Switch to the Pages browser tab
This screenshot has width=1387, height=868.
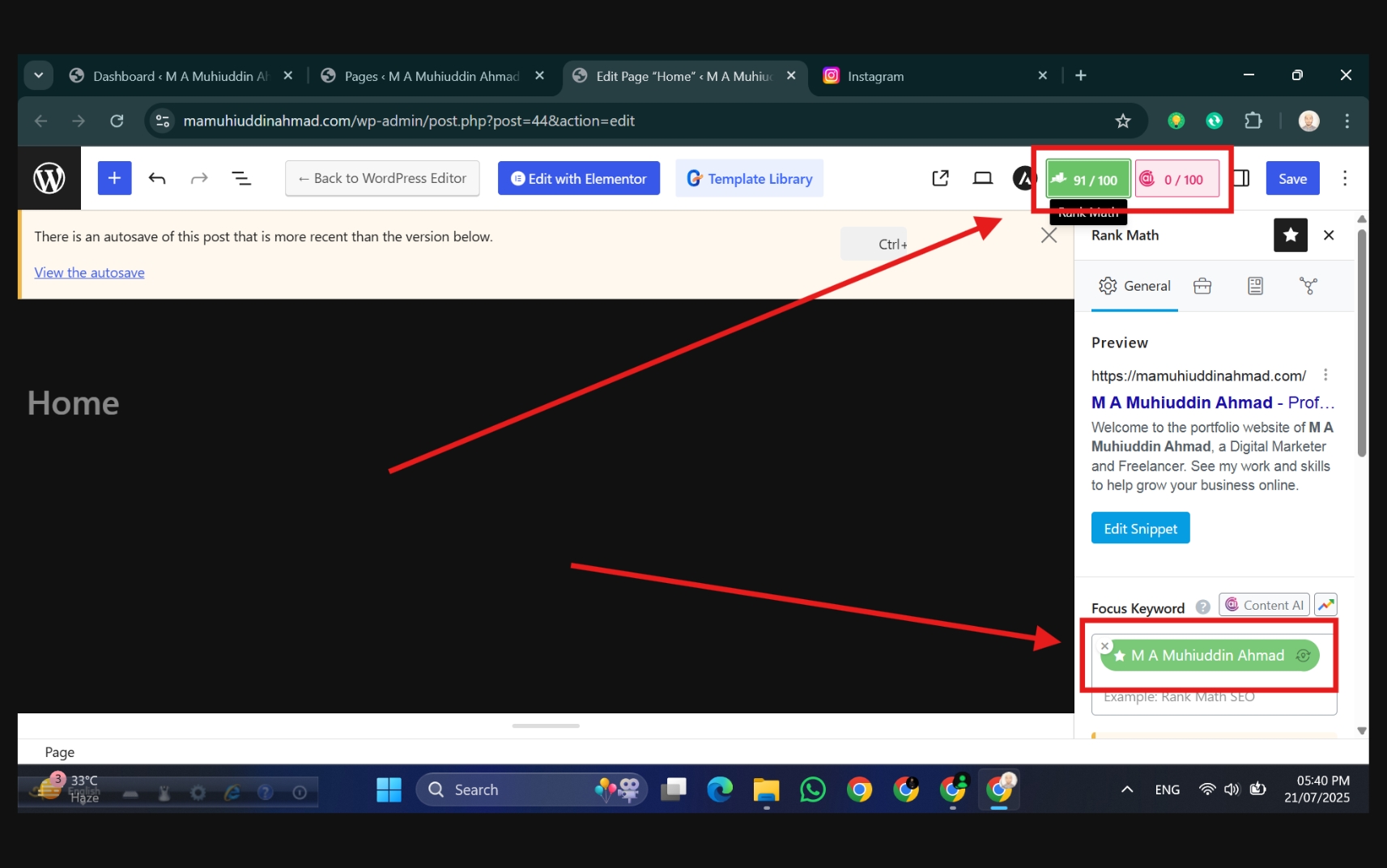click(431, 76)
